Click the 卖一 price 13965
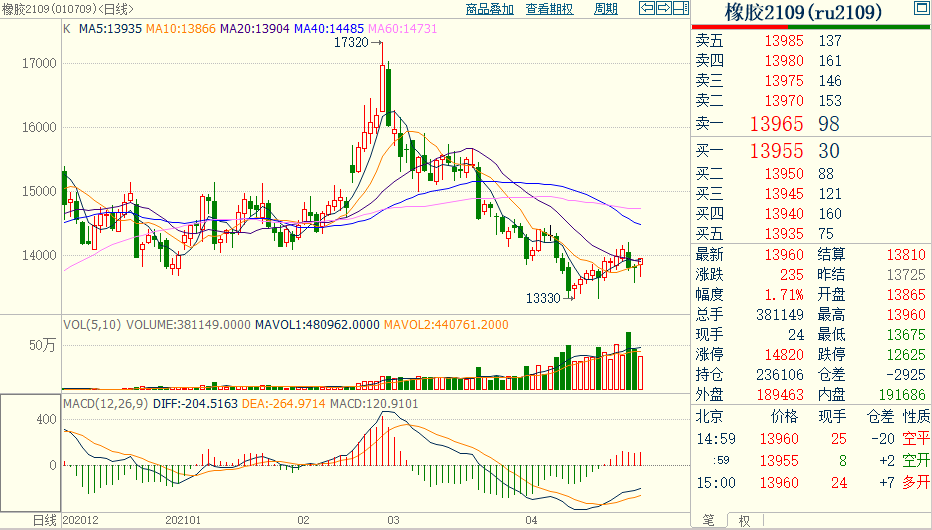The height and width of the screenshot is (530, 932). (x=776, y=124)
